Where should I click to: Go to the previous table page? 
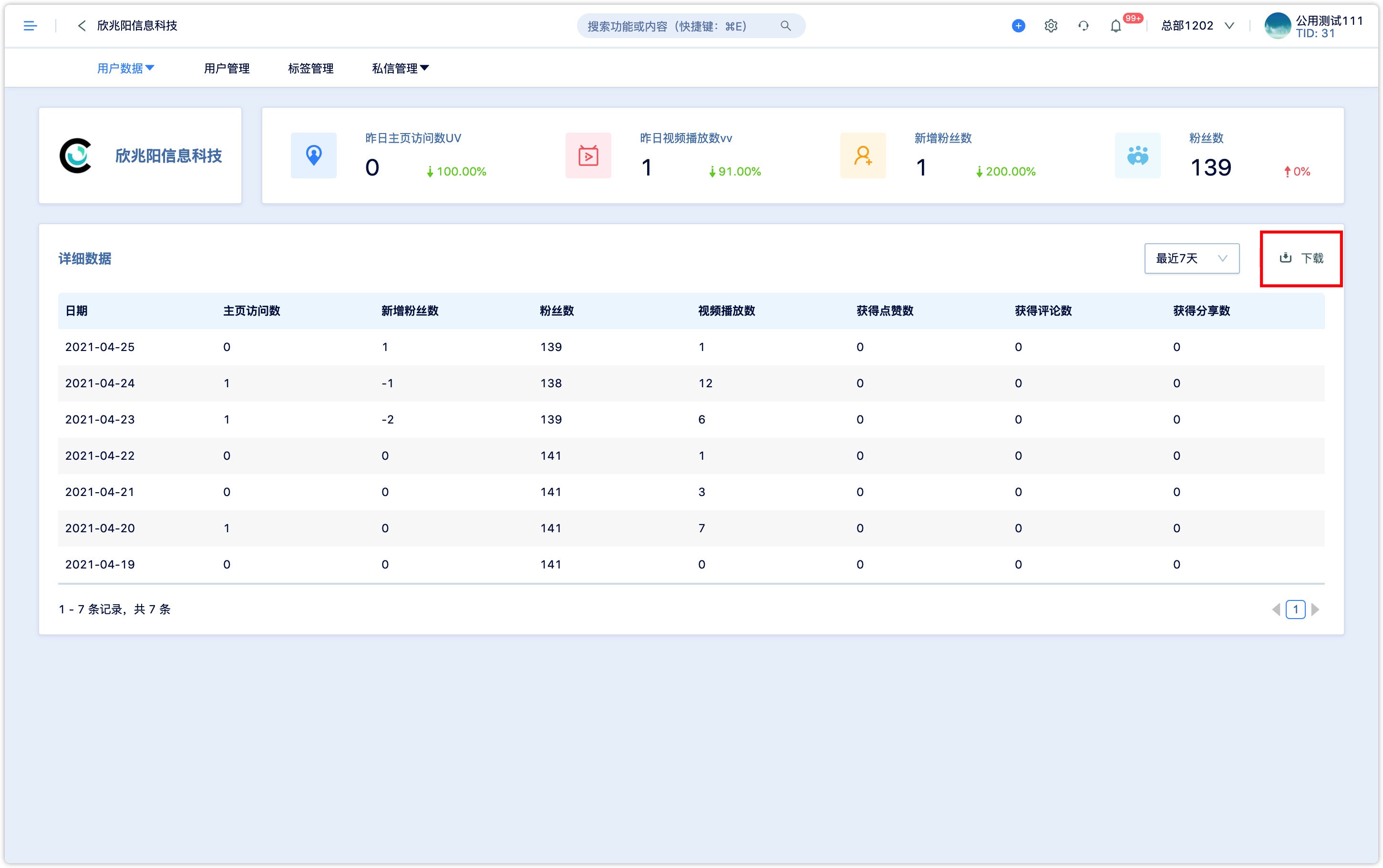point(1276,609)
